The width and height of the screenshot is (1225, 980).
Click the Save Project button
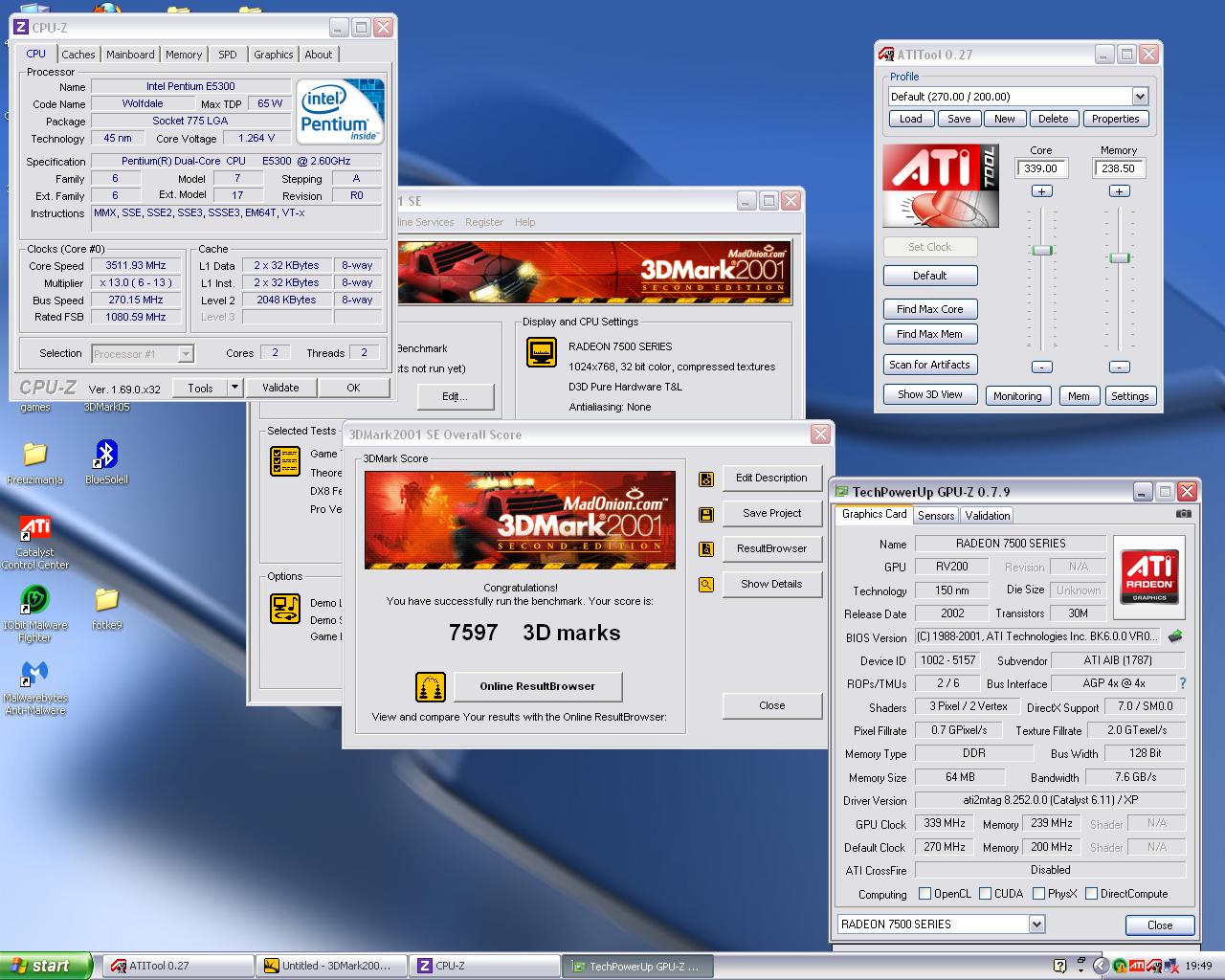[x=771, y=513]
